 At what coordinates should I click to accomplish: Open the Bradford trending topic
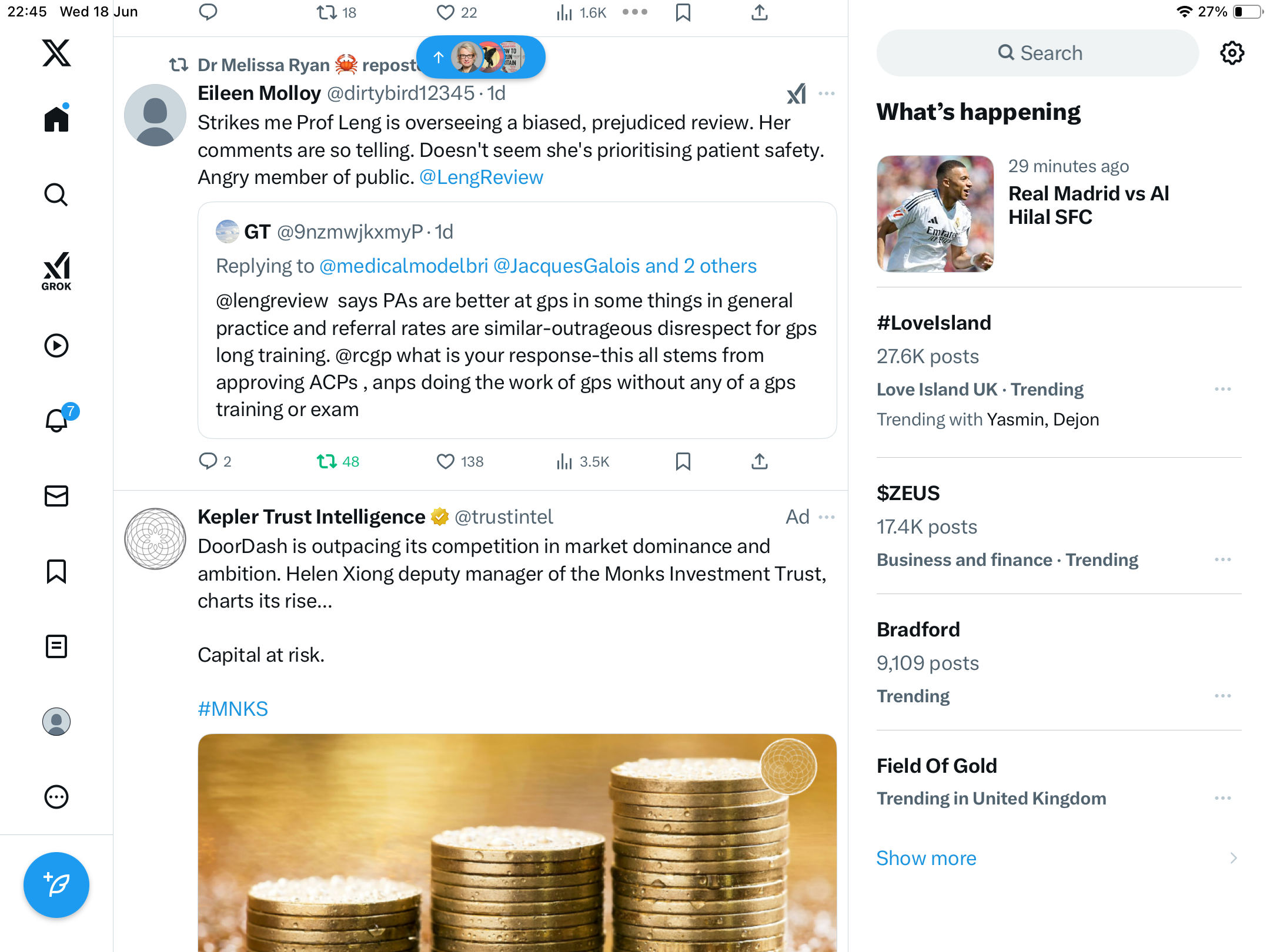pos(1058,662)
